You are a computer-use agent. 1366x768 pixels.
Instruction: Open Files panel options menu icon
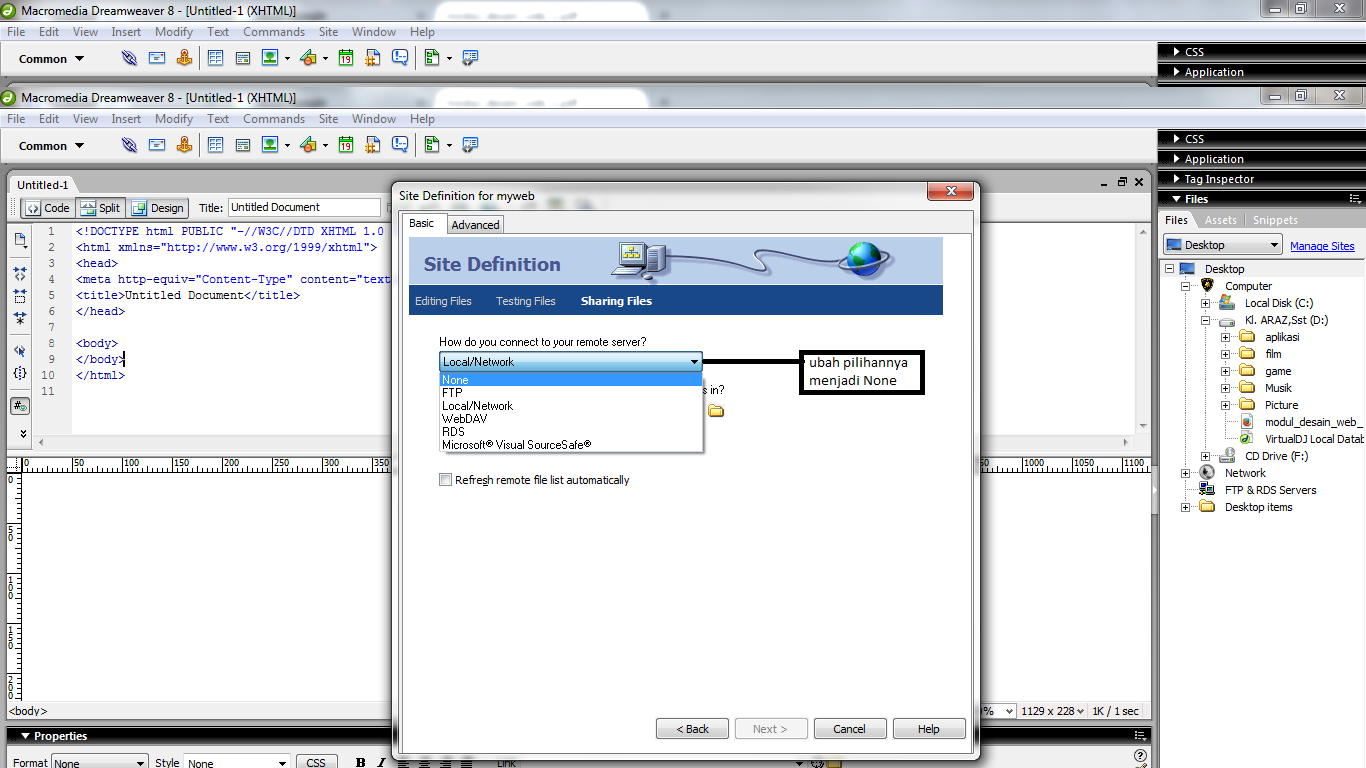1355,199
